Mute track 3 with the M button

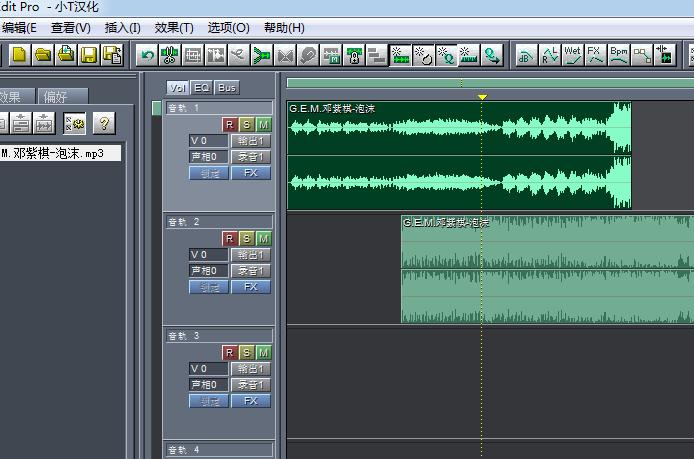click(x=264, y=353)
